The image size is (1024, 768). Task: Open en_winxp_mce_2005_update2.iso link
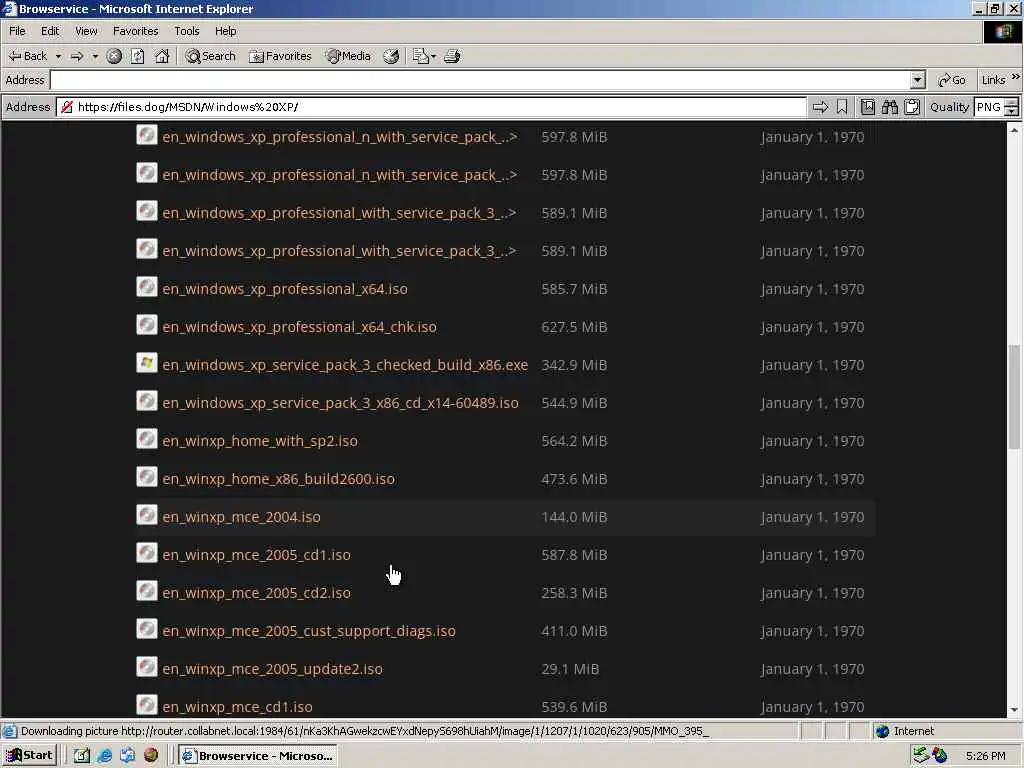(x=272, y=669)
